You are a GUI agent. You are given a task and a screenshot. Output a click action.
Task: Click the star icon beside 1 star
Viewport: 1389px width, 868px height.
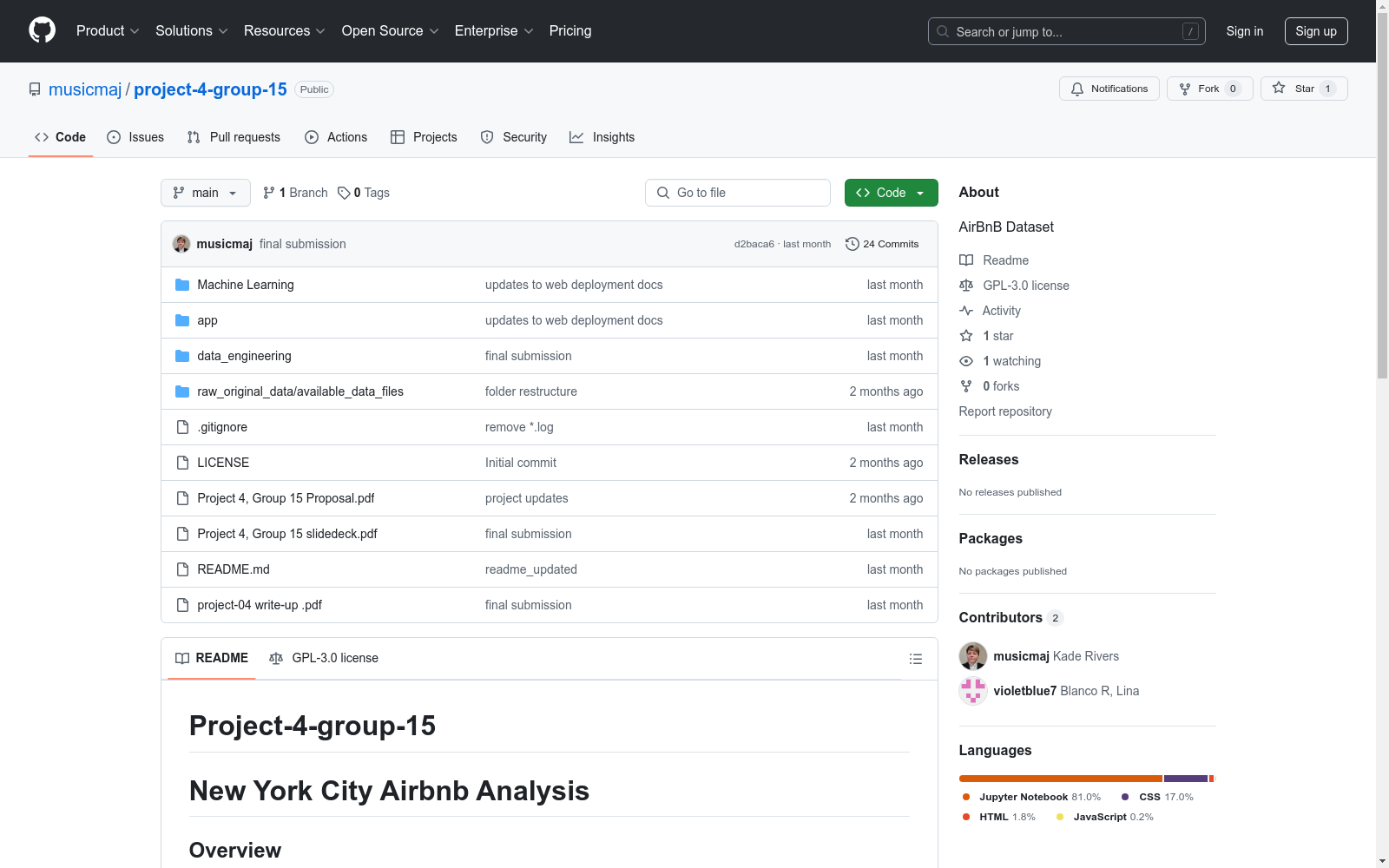click(966, 336)
